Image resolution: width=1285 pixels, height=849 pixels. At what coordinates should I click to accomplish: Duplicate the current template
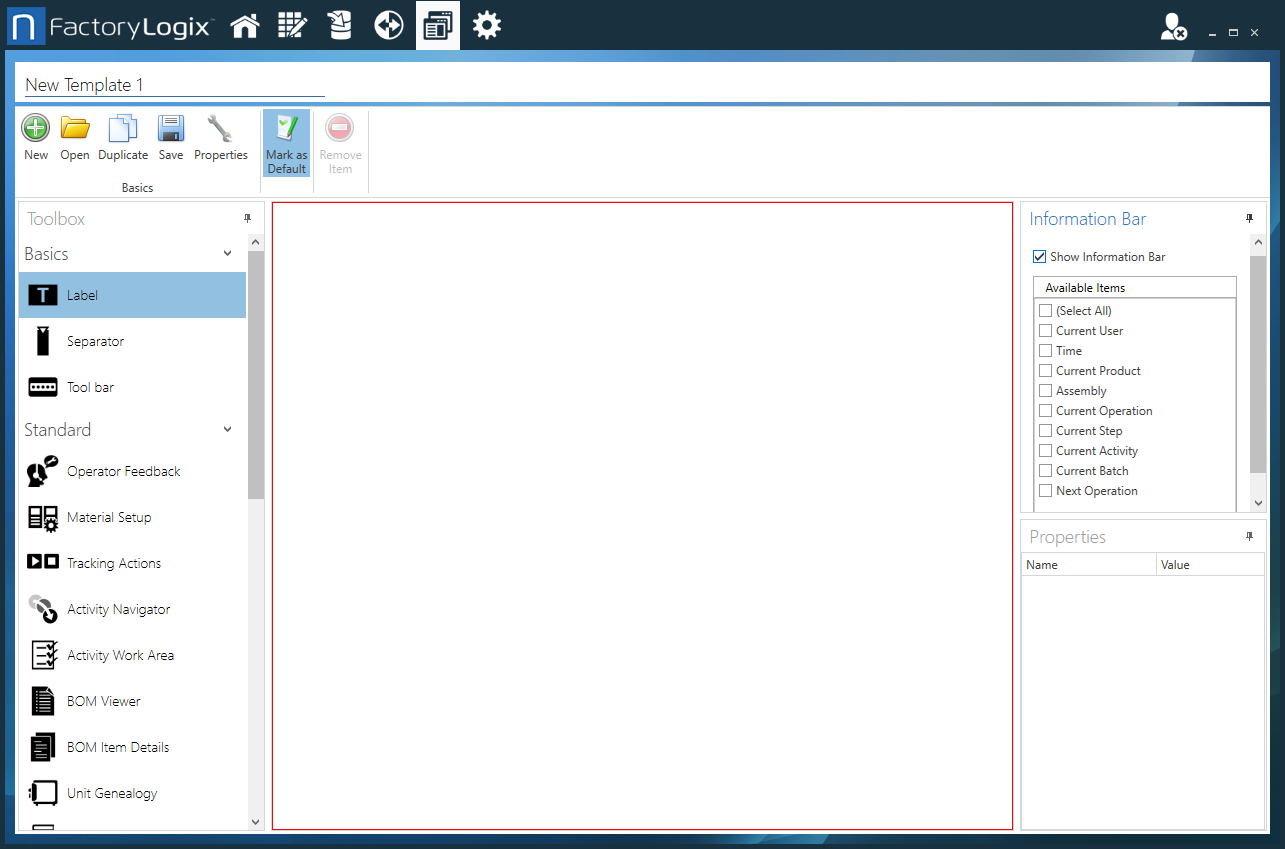click(x=122, y=135)
